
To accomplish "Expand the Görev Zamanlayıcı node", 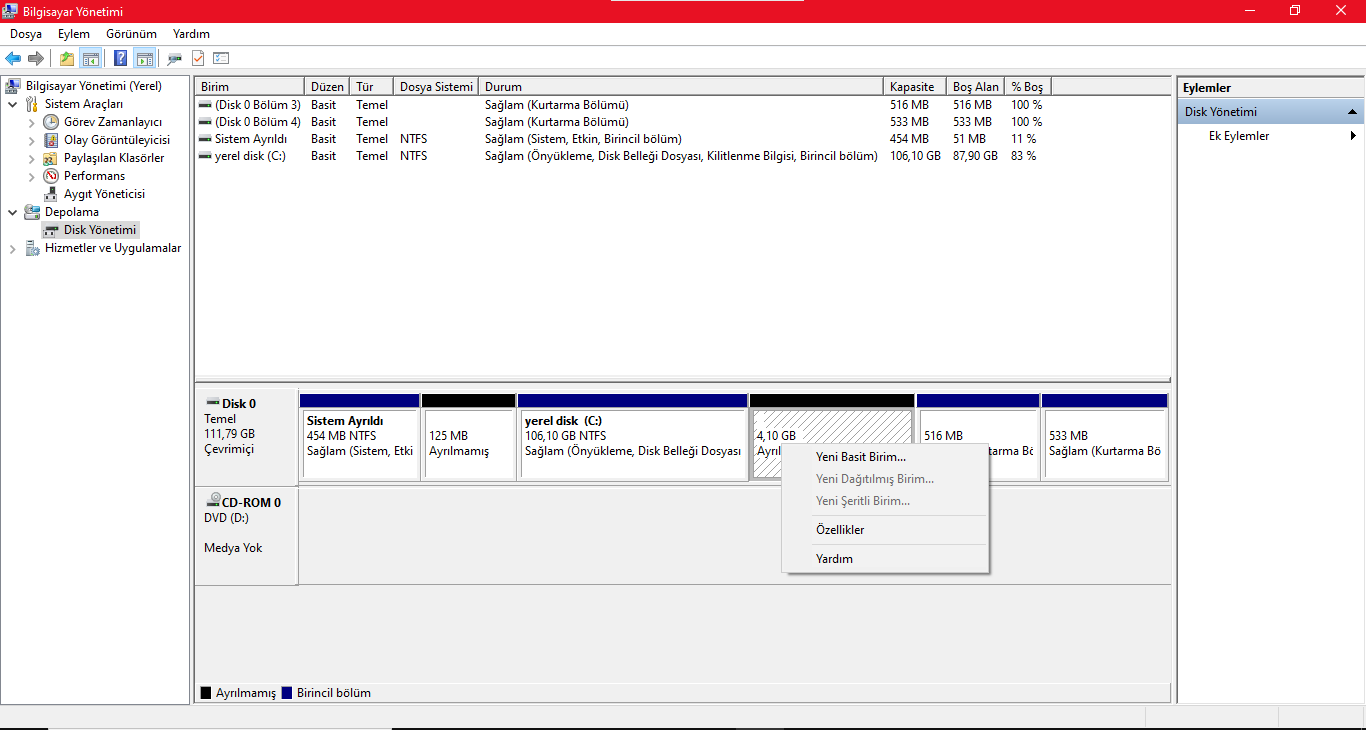I will [31, 122].
